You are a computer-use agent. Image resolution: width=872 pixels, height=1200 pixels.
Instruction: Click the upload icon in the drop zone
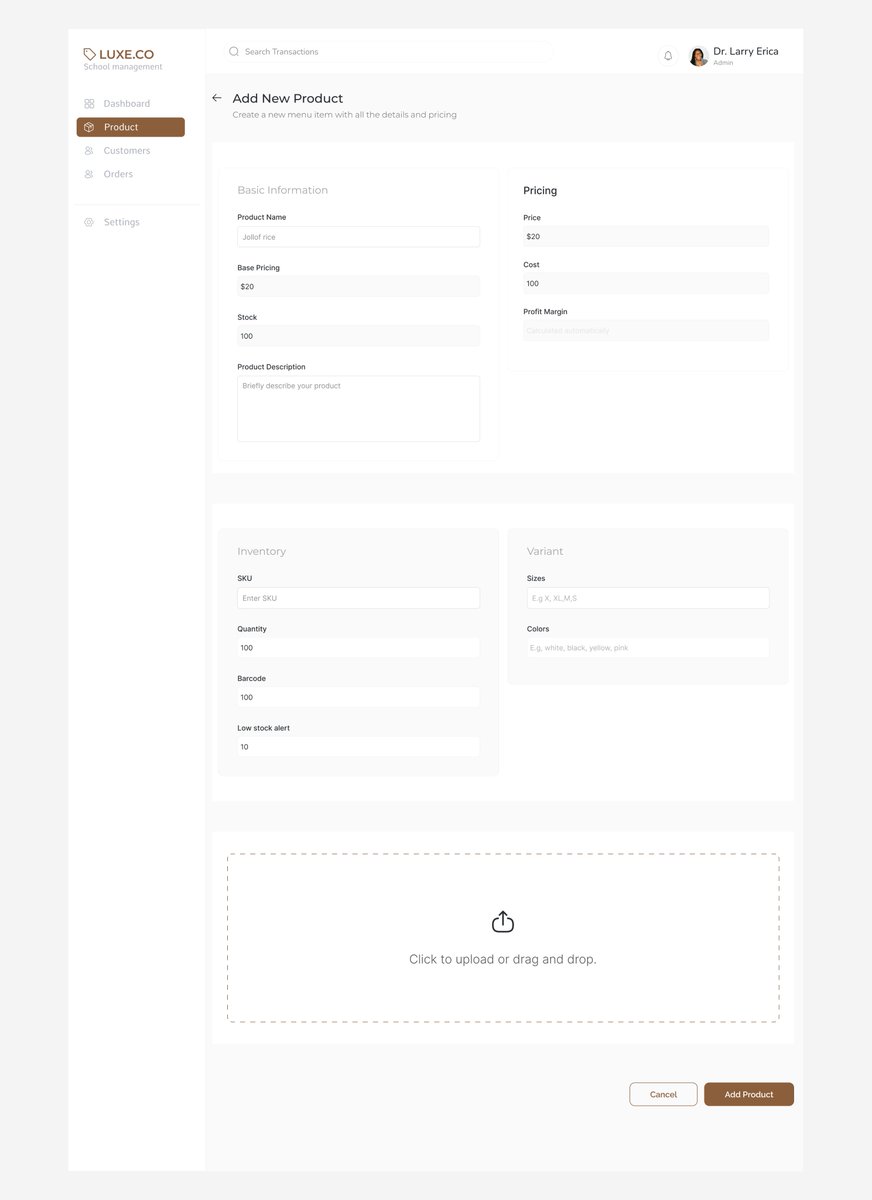(503, 922)
